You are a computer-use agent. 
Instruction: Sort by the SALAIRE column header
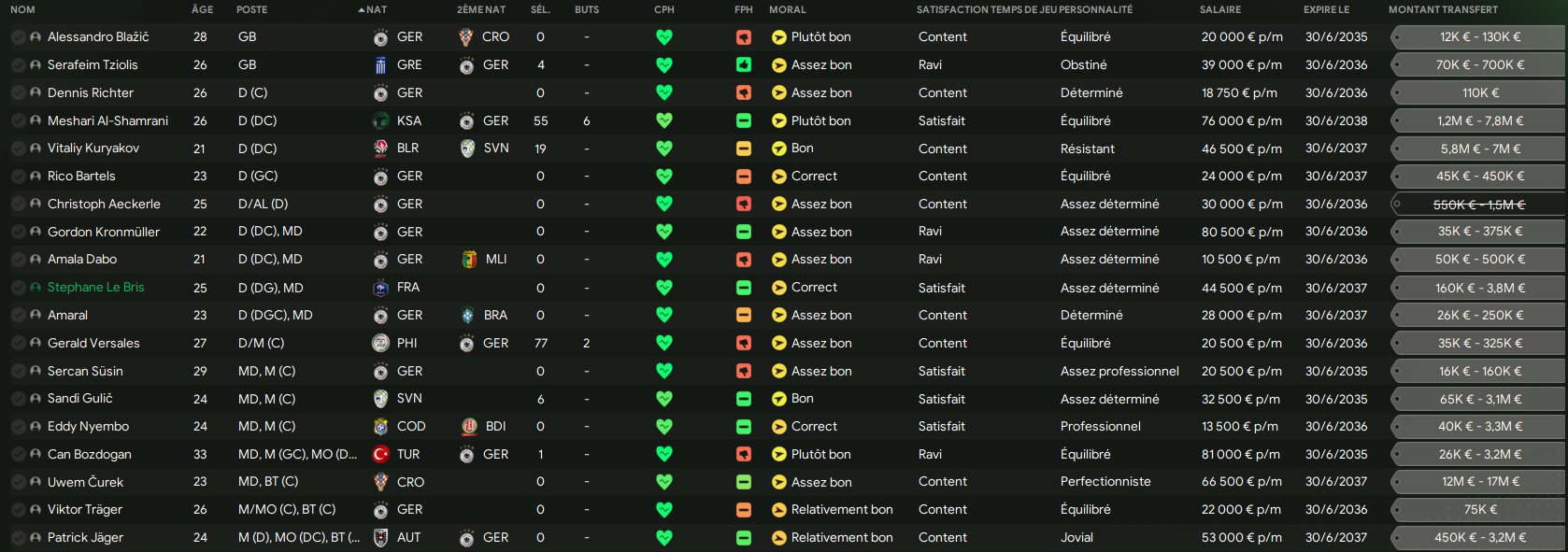click(x=1220, y=9)
